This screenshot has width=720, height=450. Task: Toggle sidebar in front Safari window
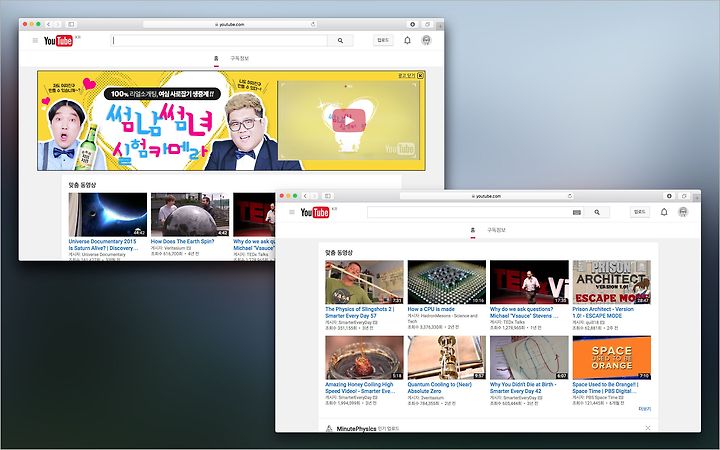tap(328, 196)
